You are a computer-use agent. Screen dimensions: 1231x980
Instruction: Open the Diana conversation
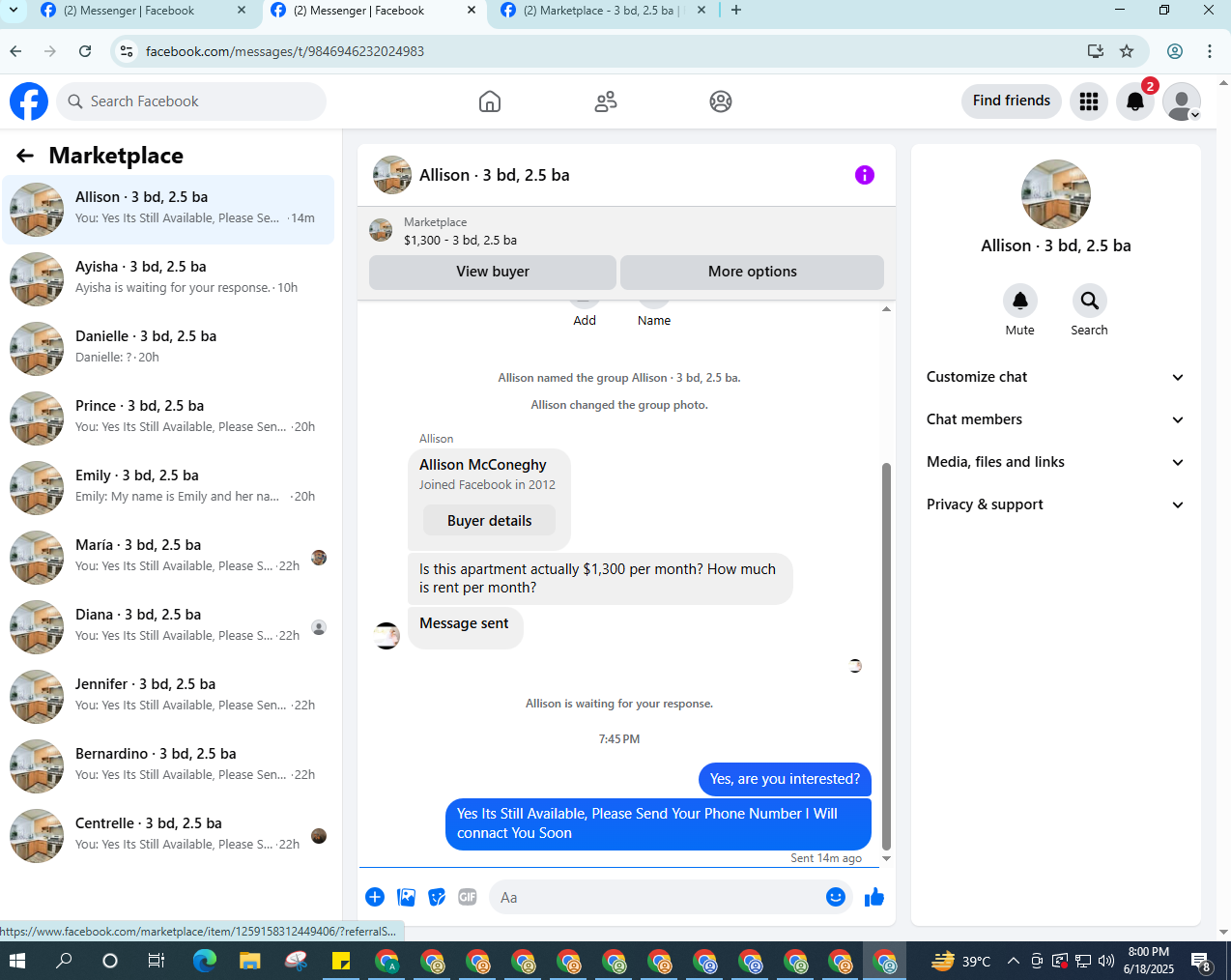point(168,627)
